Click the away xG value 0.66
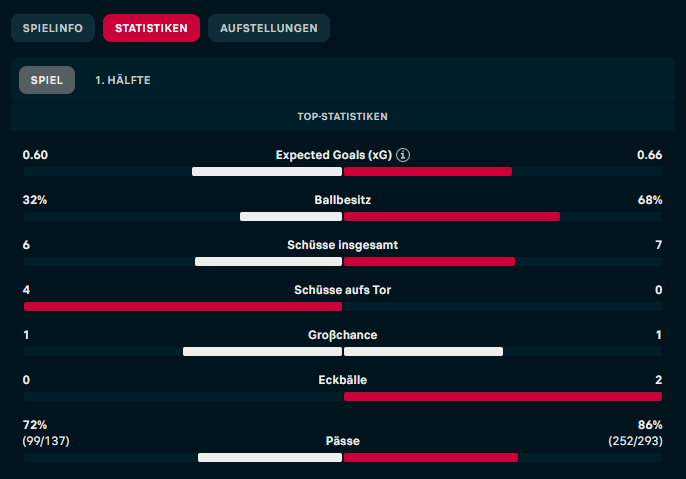Image resolution: width=686 pixels, height=479 pixels. (x=649, y=155)
